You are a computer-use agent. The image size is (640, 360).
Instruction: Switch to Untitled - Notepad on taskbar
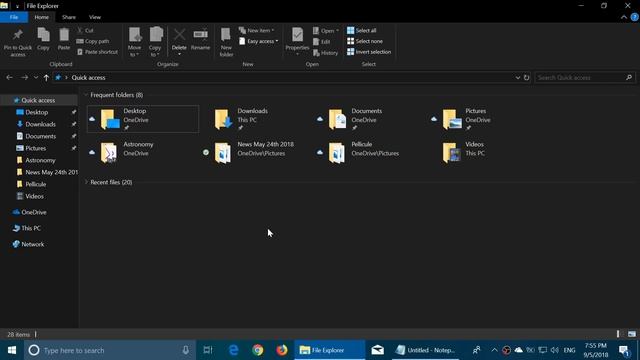426,350
